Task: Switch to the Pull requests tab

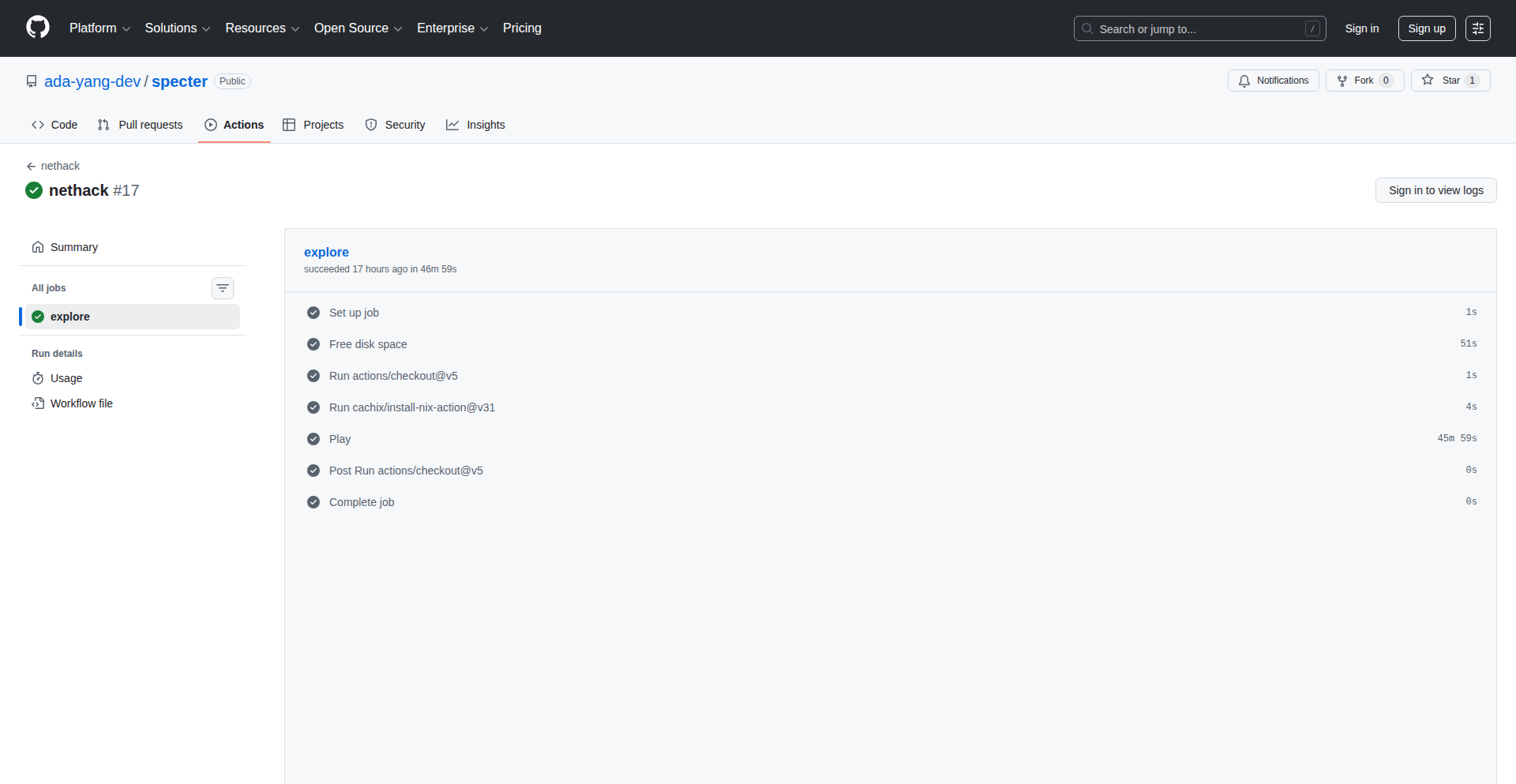Action: point(140,124)
